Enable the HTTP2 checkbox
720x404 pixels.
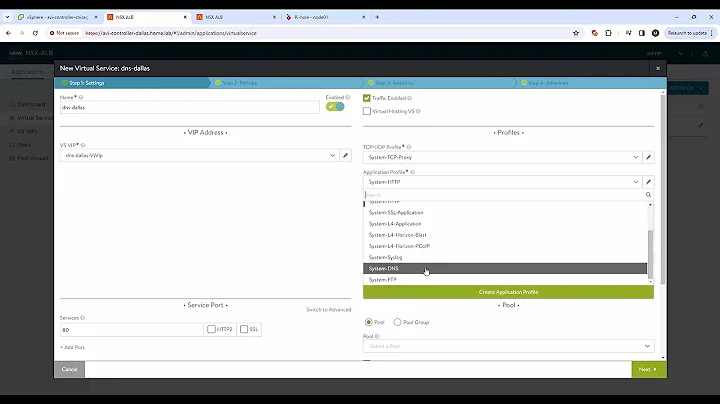click(211, 329)
